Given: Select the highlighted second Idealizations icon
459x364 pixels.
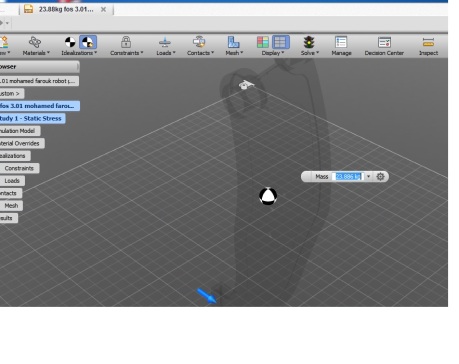Looking at the screenshot, I should pos(88,42).
